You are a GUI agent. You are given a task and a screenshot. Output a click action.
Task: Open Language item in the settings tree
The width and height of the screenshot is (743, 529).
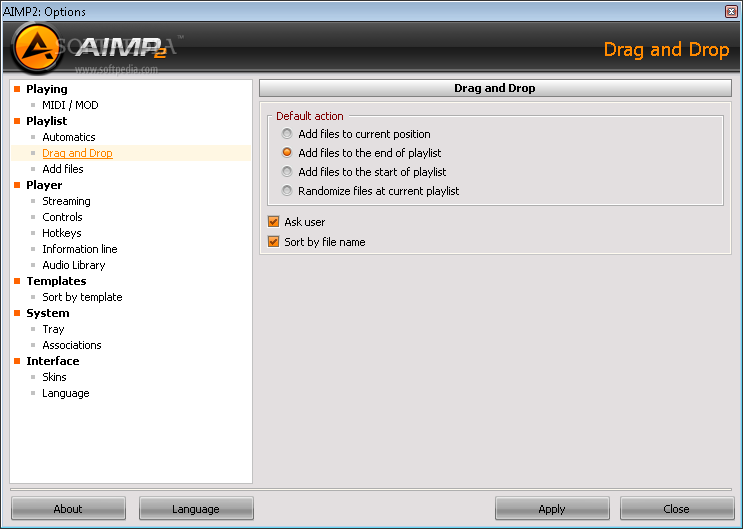pos(65,393)
